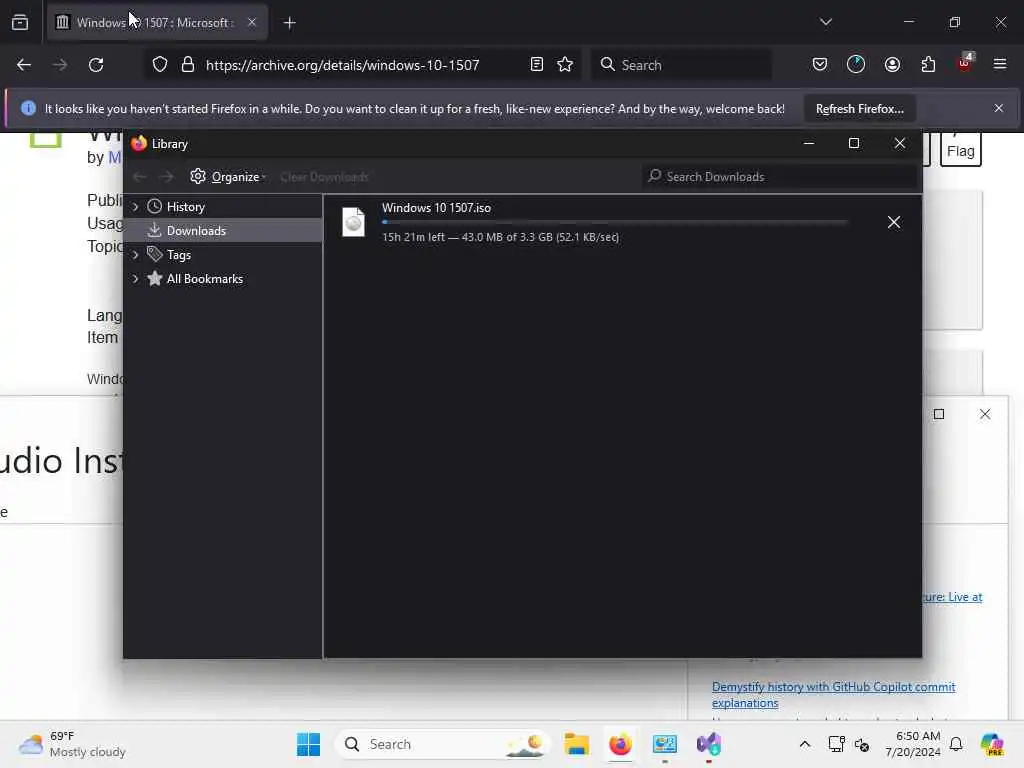Save page to Pocket icon
The image size is (1024, 768).
pos(820,65)
